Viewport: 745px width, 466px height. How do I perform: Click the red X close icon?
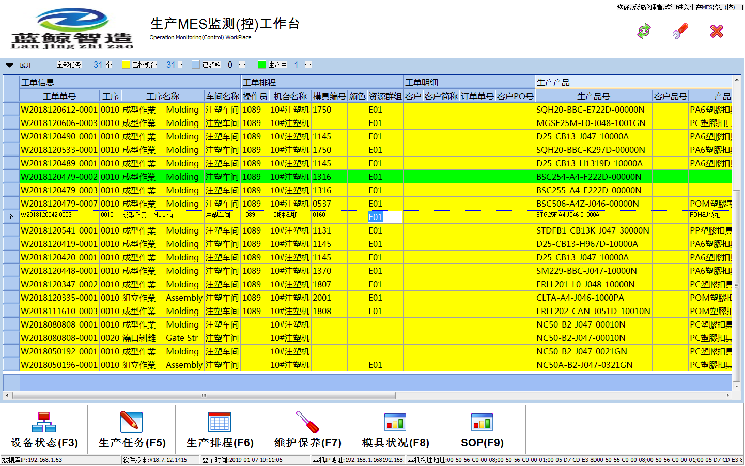716,31
